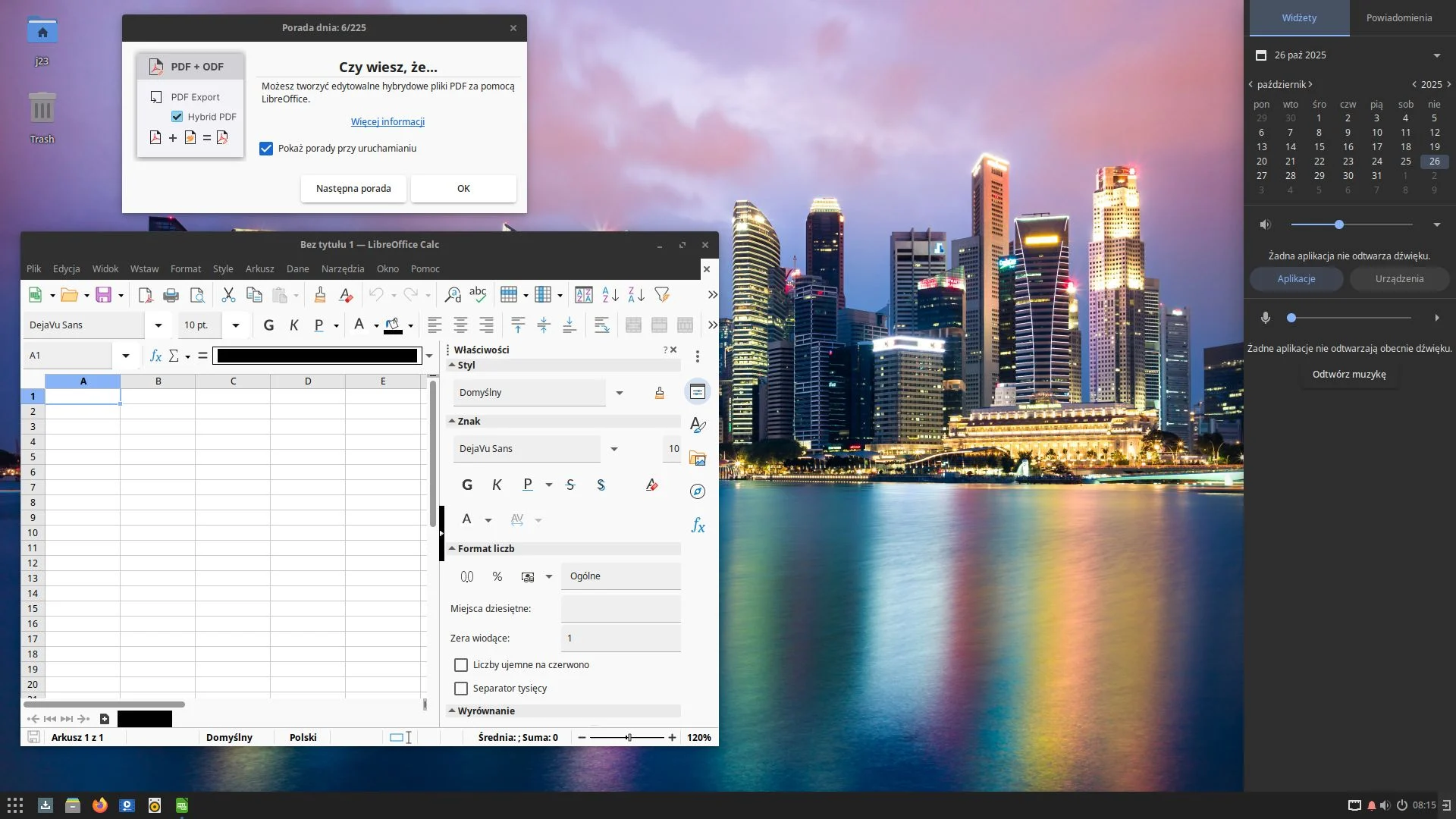1456x819 pixels.
Task: Open the Navigator compass sidebar icon
Action: point(698,491)
